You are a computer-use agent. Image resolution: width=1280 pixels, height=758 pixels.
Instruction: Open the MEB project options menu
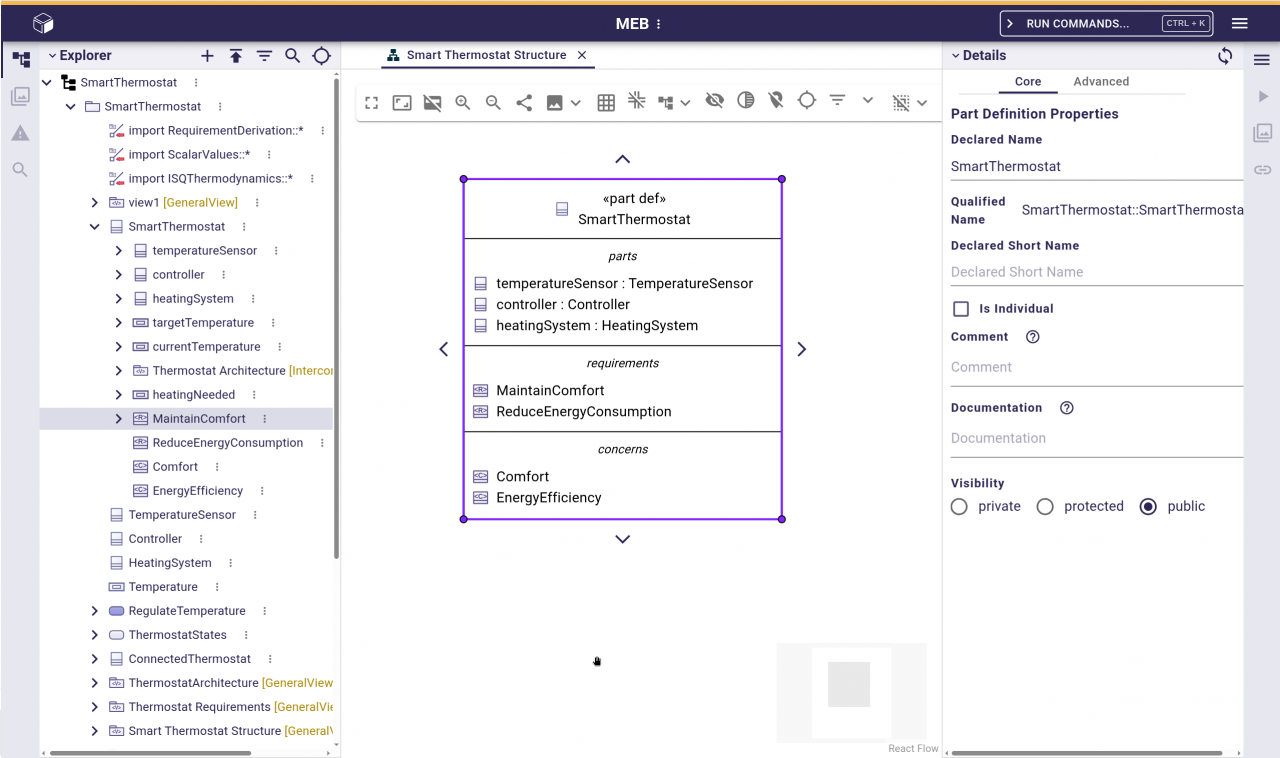point(658,24)
